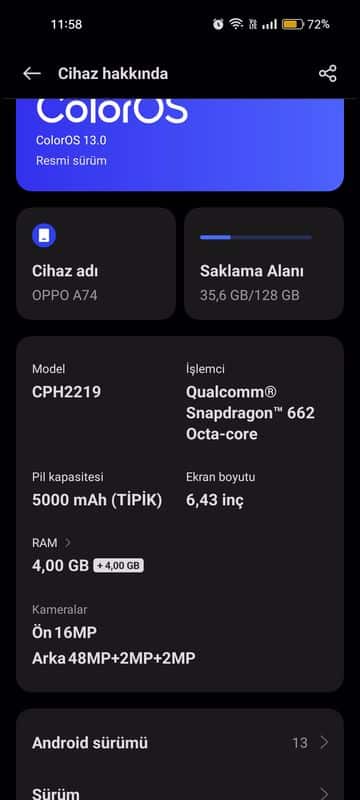Select the Sürüm list item

pyautogui.click(x=180, y=790)
